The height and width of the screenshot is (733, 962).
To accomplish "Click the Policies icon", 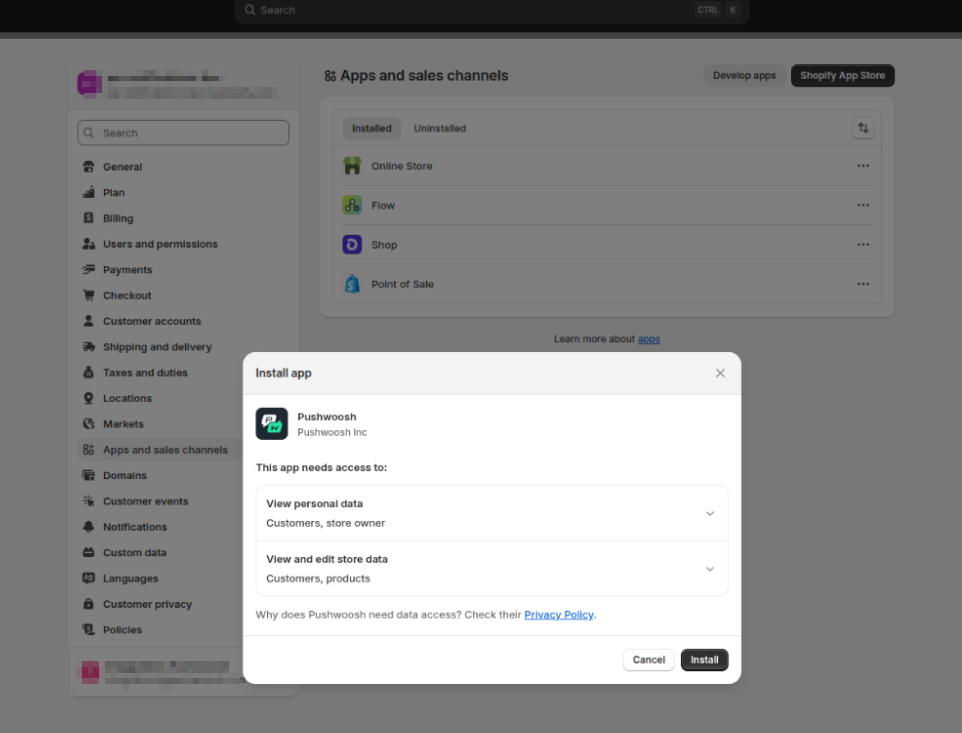I will point(88,630).
